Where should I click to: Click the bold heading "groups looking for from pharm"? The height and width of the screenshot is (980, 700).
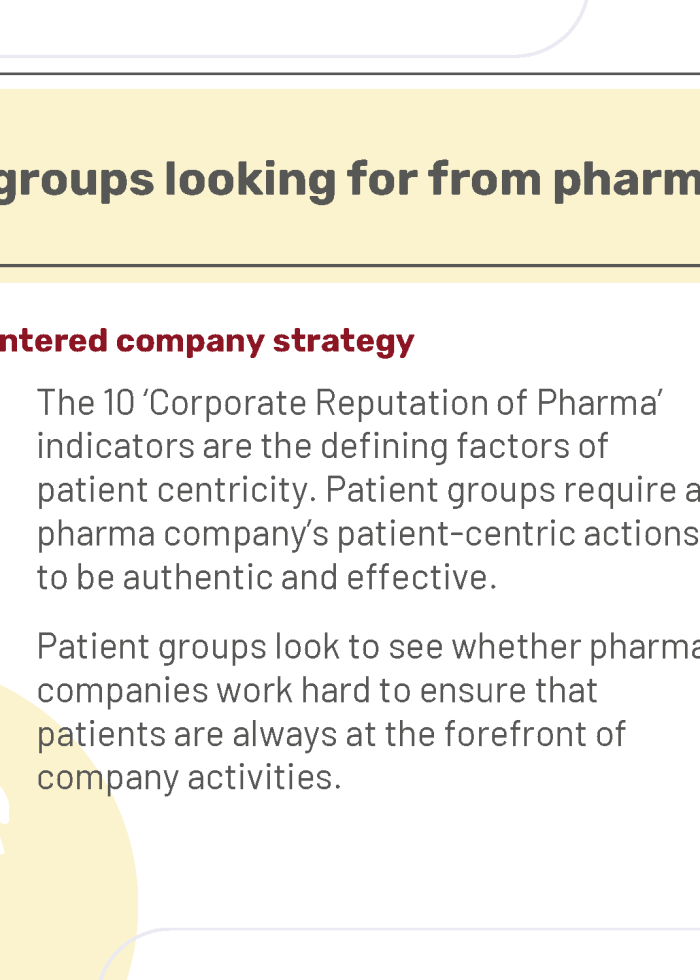coord(349,180)
